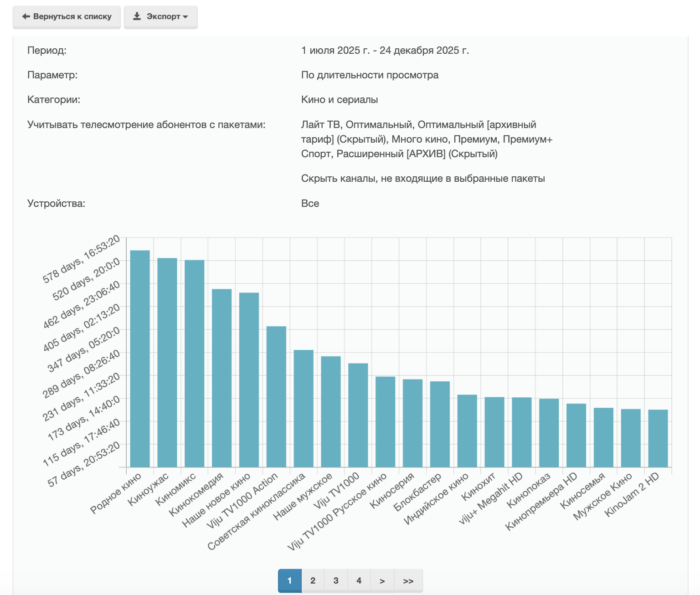Image resolution: width=700 pixels, height=595 pixels.
Task: Click the Блокбастер chart bar
Action: coord(439,423)
